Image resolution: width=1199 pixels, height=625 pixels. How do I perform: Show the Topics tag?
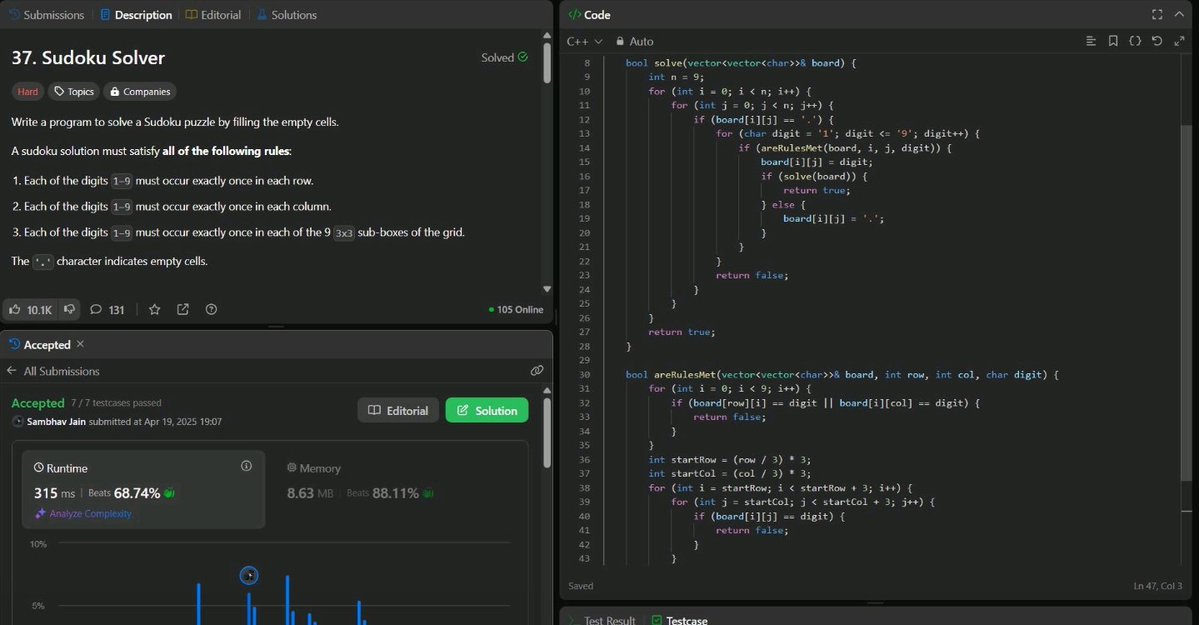(x=73, y=92)
